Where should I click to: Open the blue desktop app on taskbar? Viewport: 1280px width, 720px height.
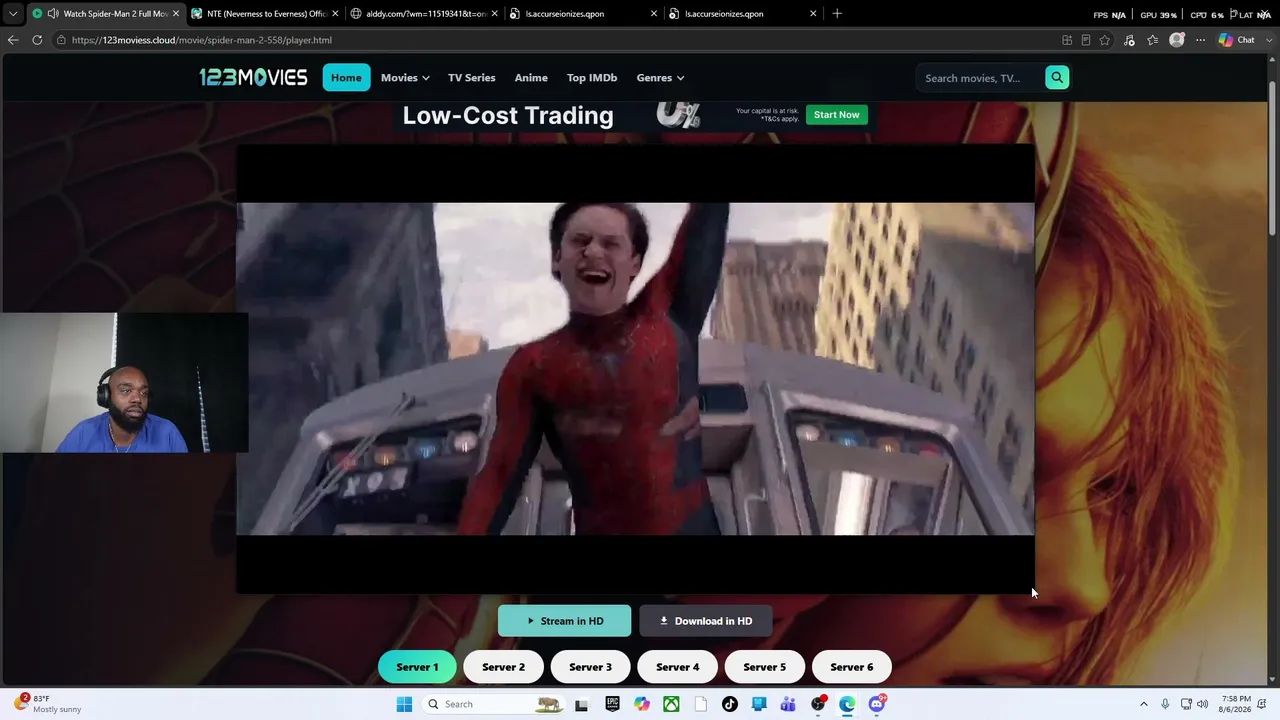click(759, 704)
